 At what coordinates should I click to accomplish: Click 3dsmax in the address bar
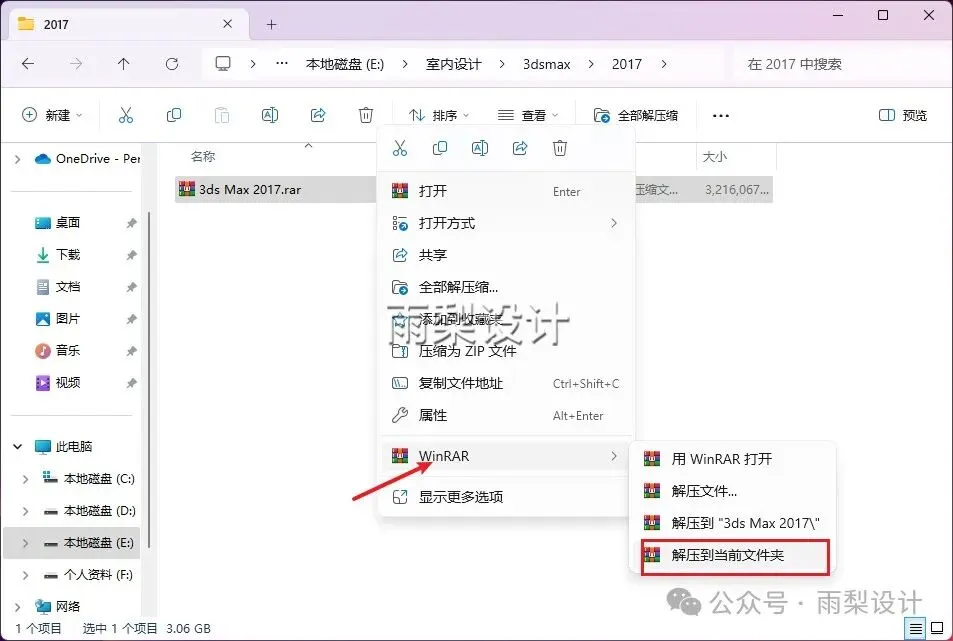click(547, 64)
